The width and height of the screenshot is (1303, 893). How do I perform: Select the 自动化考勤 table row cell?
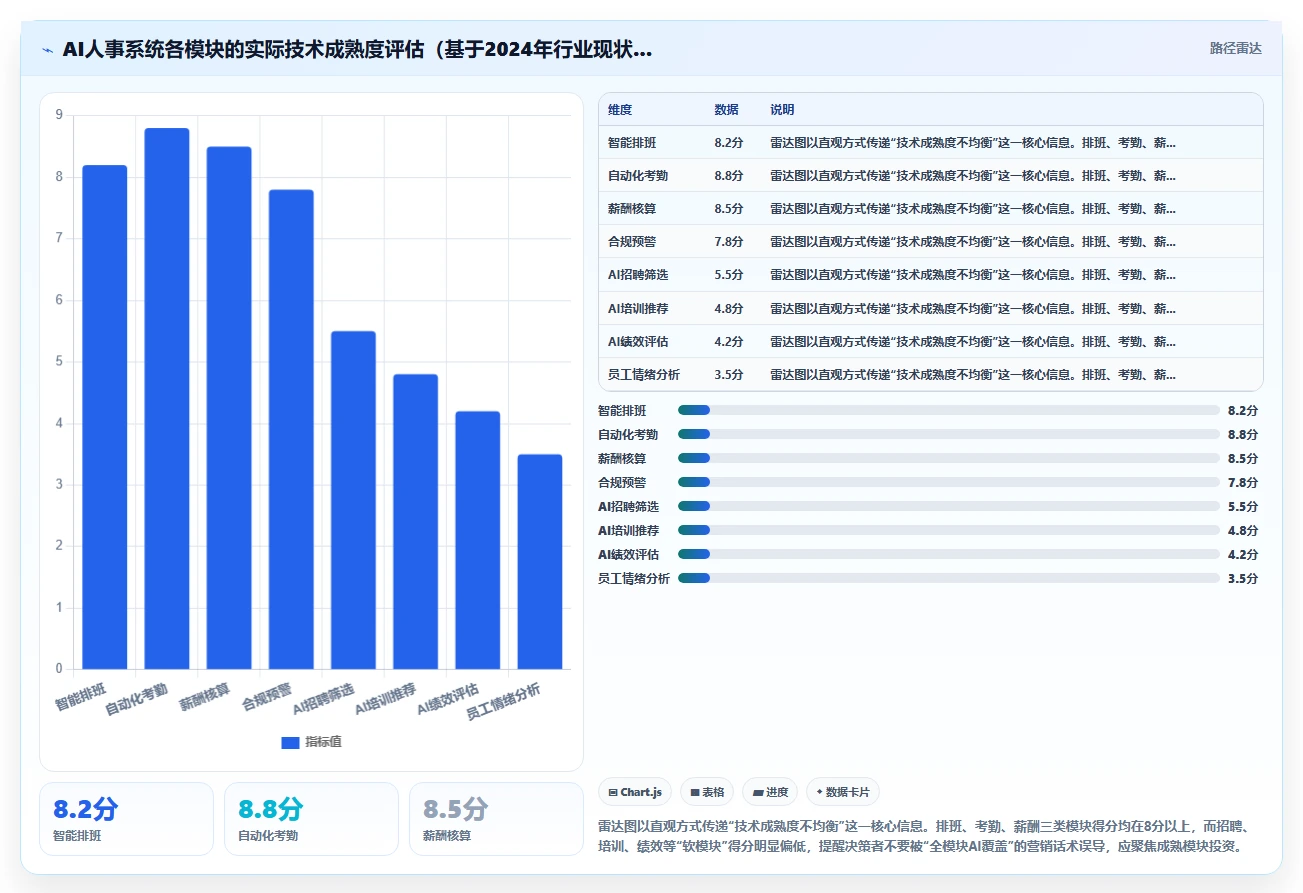638,176
